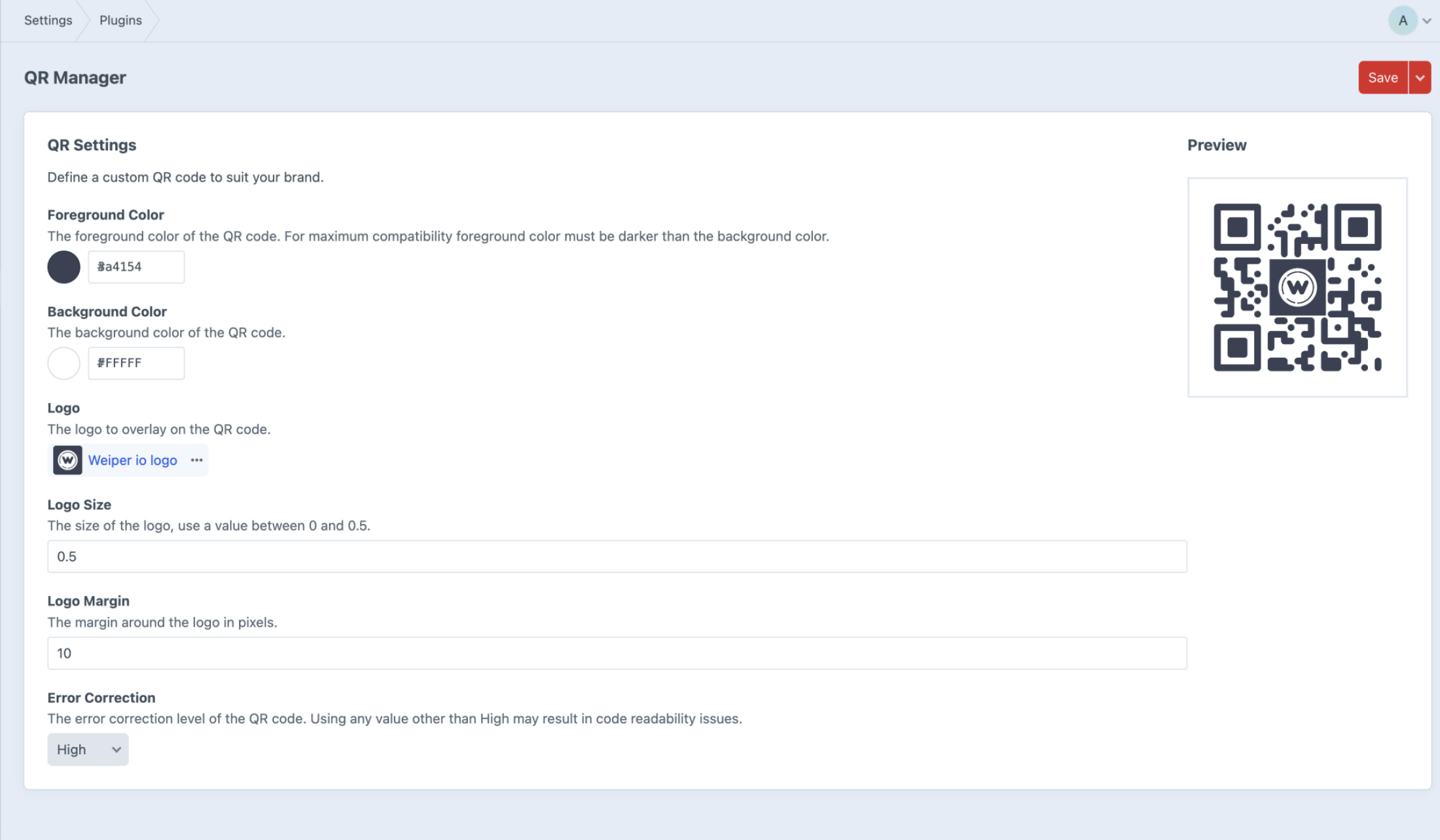Open the Error Correction High dropdown
Image resolution: width=1440 pixels, height=840 pixels.
tap(88, 749)
